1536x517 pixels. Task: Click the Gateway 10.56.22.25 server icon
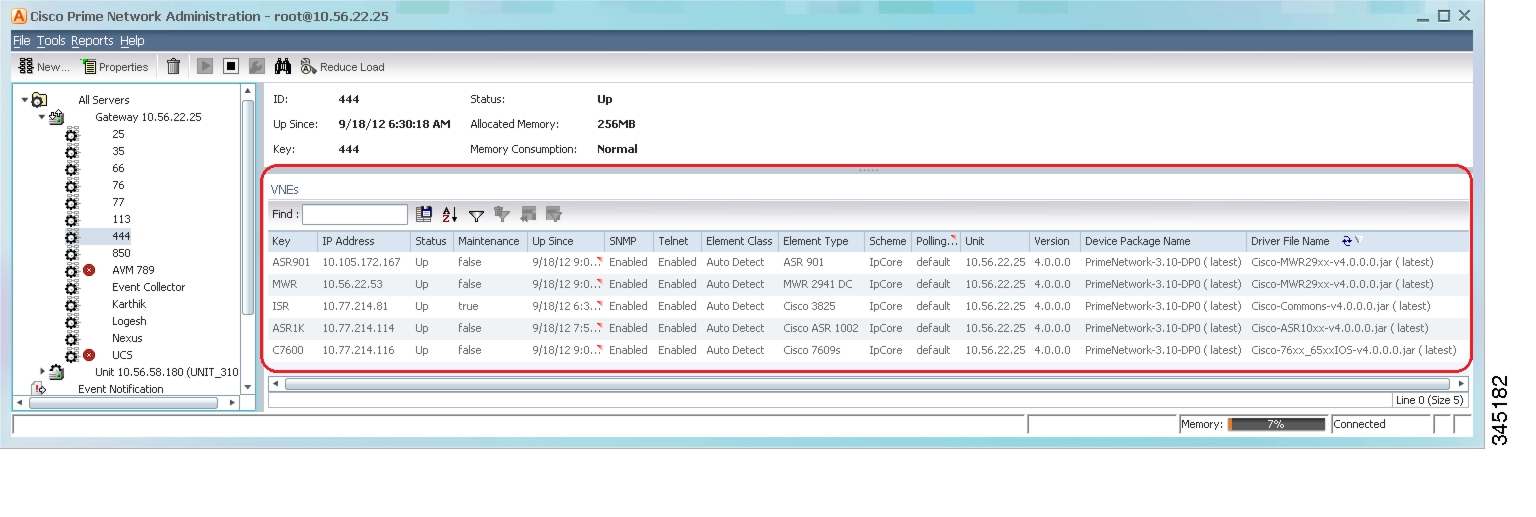tap(56, 117)
